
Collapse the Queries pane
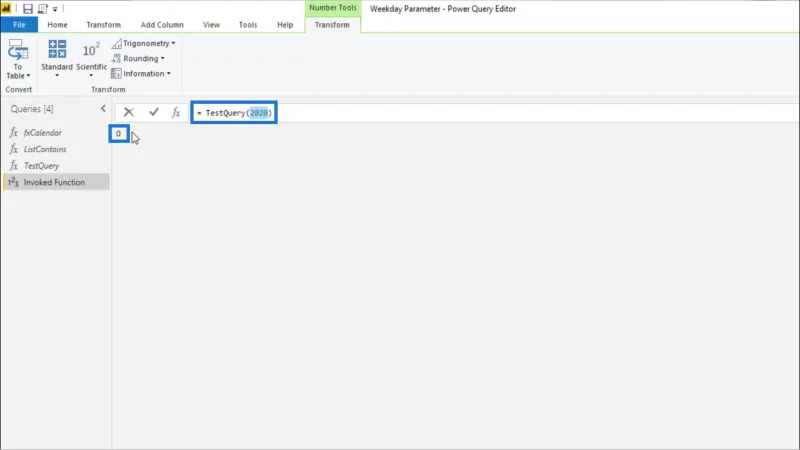point(103,109)
